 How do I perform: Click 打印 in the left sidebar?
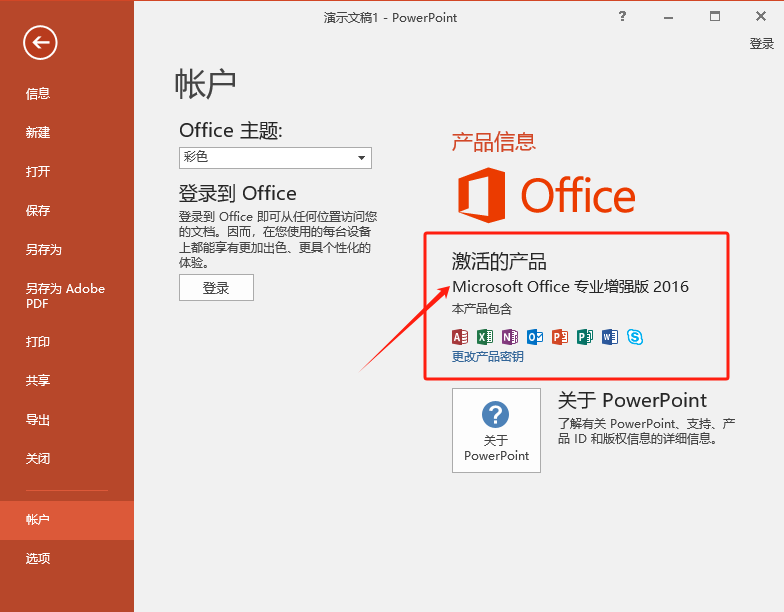point(38,342)
